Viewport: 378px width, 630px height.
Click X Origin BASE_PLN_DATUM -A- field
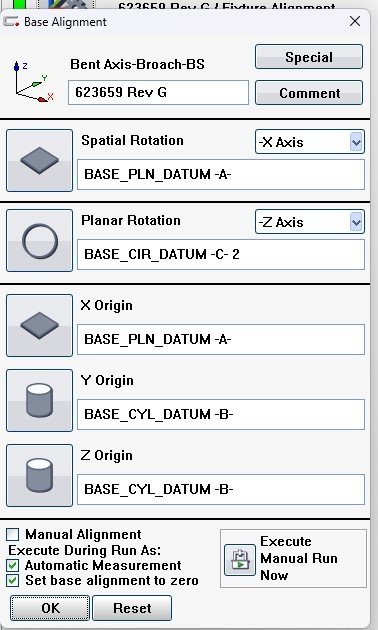point(221,340)
